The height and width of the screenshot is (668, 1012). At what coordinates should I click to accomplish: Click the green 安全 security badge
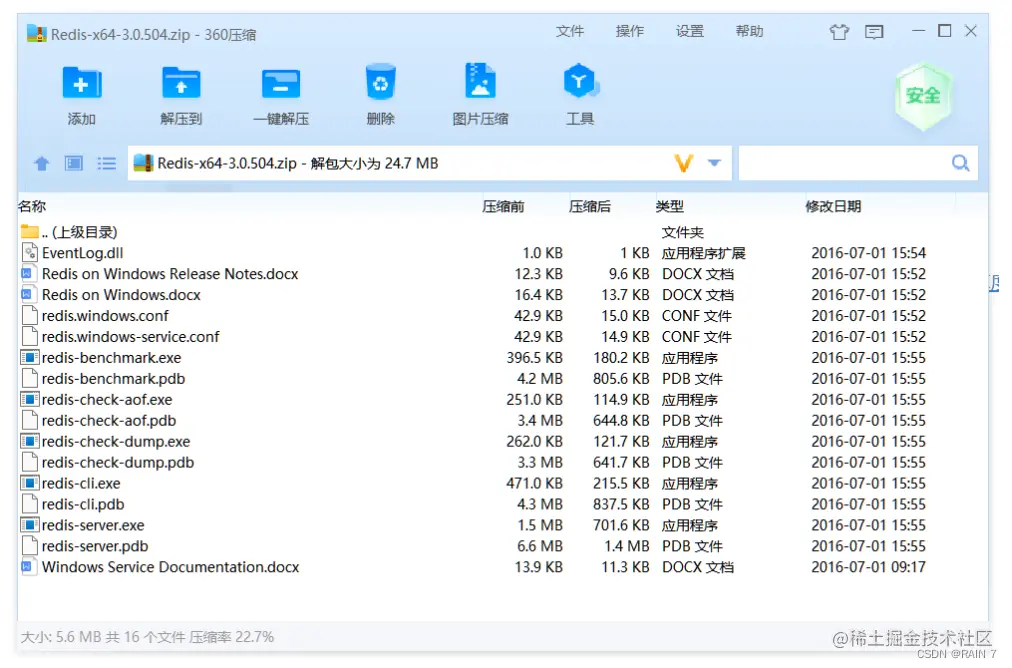[x=923, y=96]
